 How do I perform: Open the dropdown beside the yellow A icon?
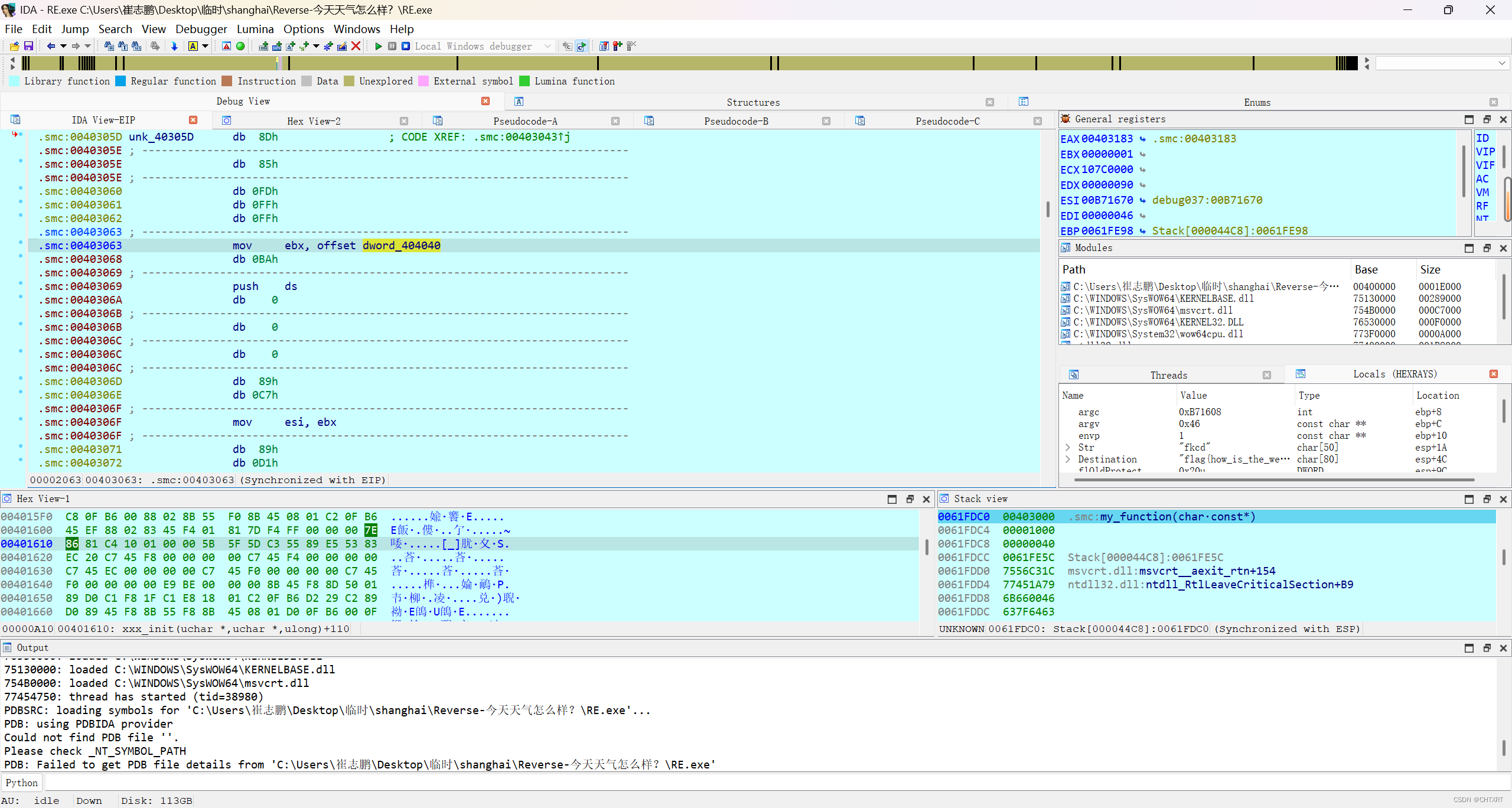pyautogui.click(x=205, y=46)
